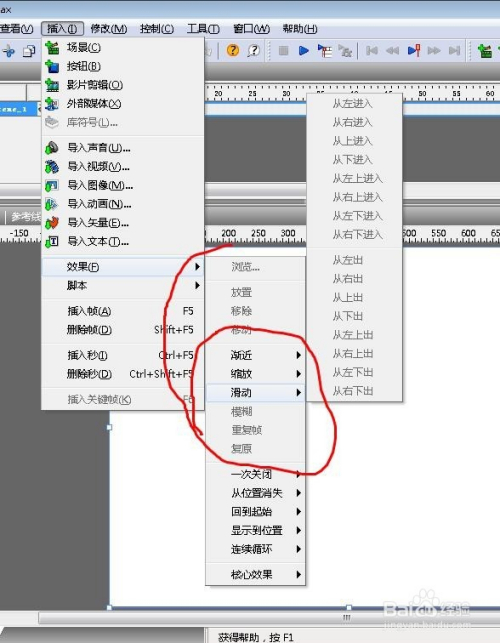This screenshot has width=500, height=643.
Task: Choose 插入帧(A) menu entry
Action: point(123,311)
